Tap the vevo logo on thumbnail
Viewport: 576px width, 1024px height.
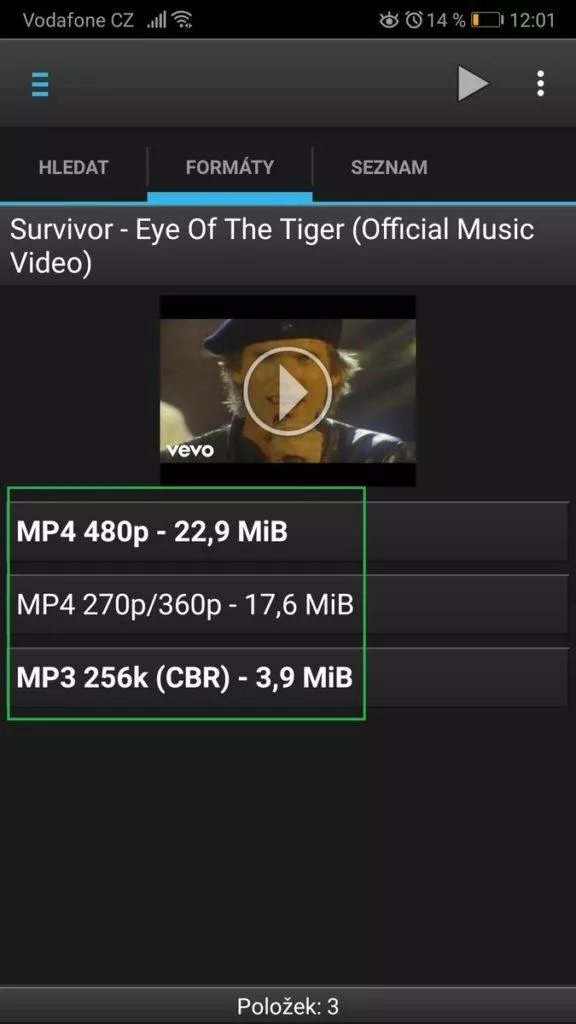(x=190, y=451)
